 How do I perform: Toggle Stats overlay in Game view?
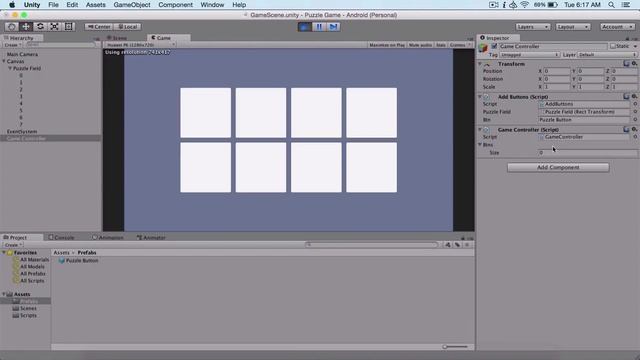(440, 45)
